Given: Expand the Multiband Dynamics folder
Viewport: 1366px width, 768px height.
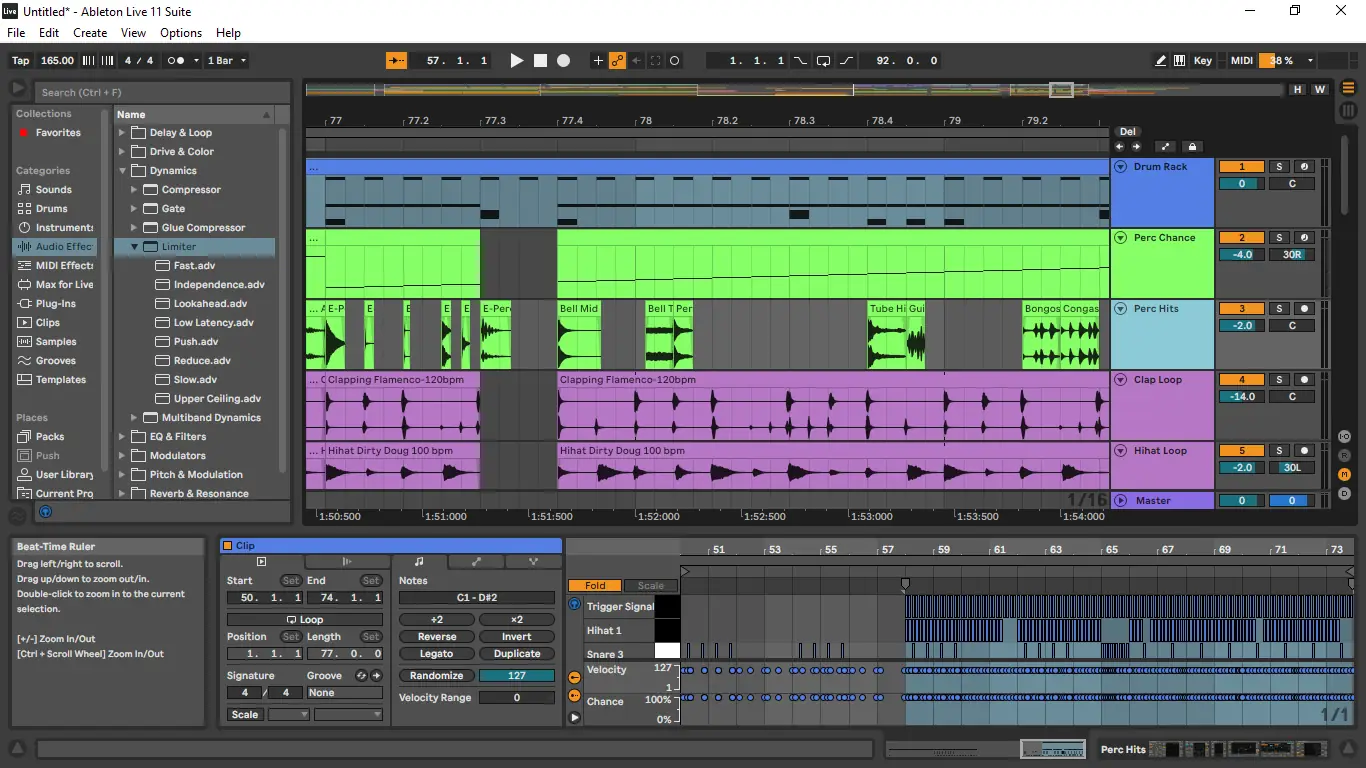Looking at the screenshot, I should 135,418.
